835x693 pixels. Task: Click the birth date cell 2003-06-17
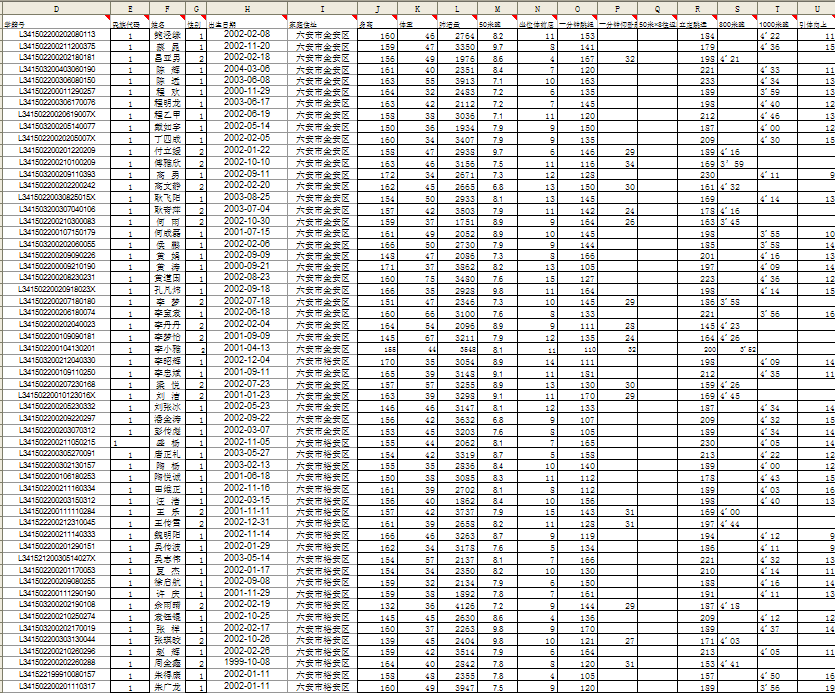(x=248, y=102)
